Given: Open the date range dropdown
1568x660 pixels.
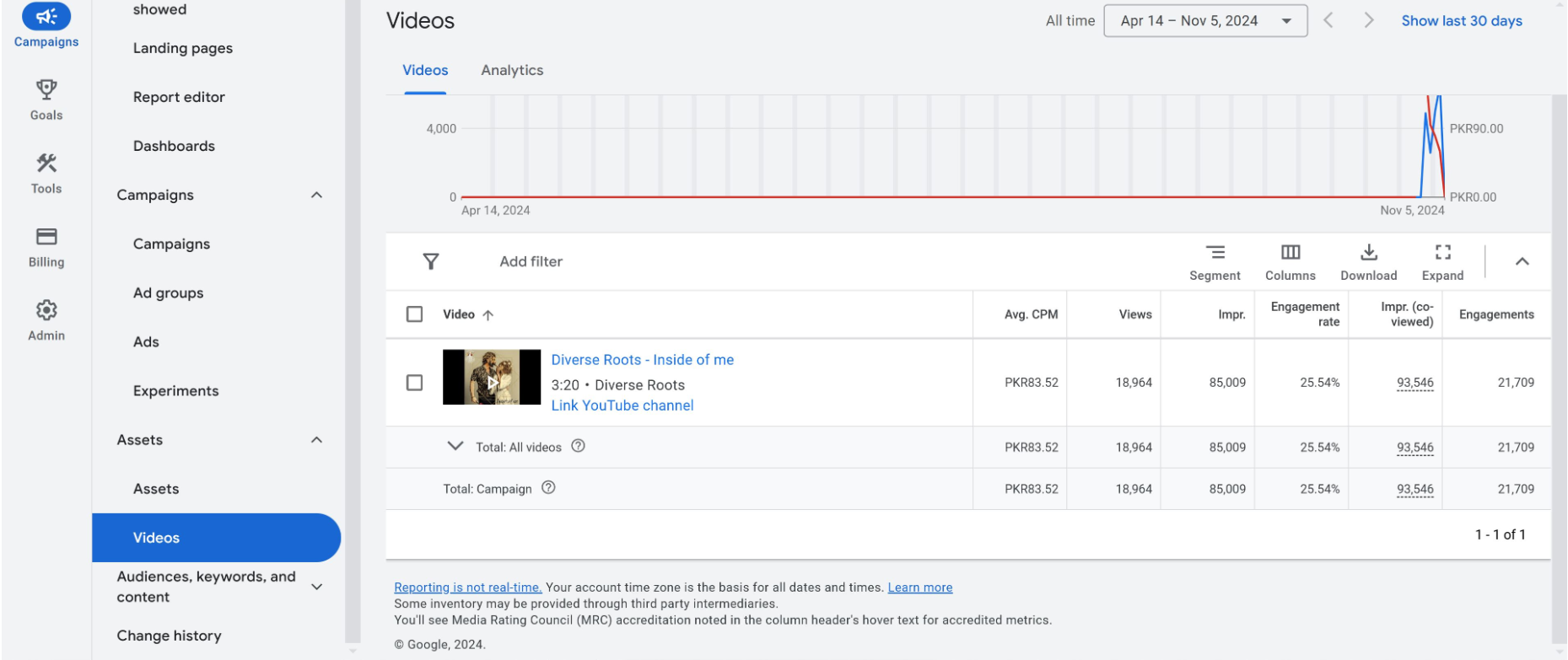Looking at the screenshot, I should point(1205,21).
